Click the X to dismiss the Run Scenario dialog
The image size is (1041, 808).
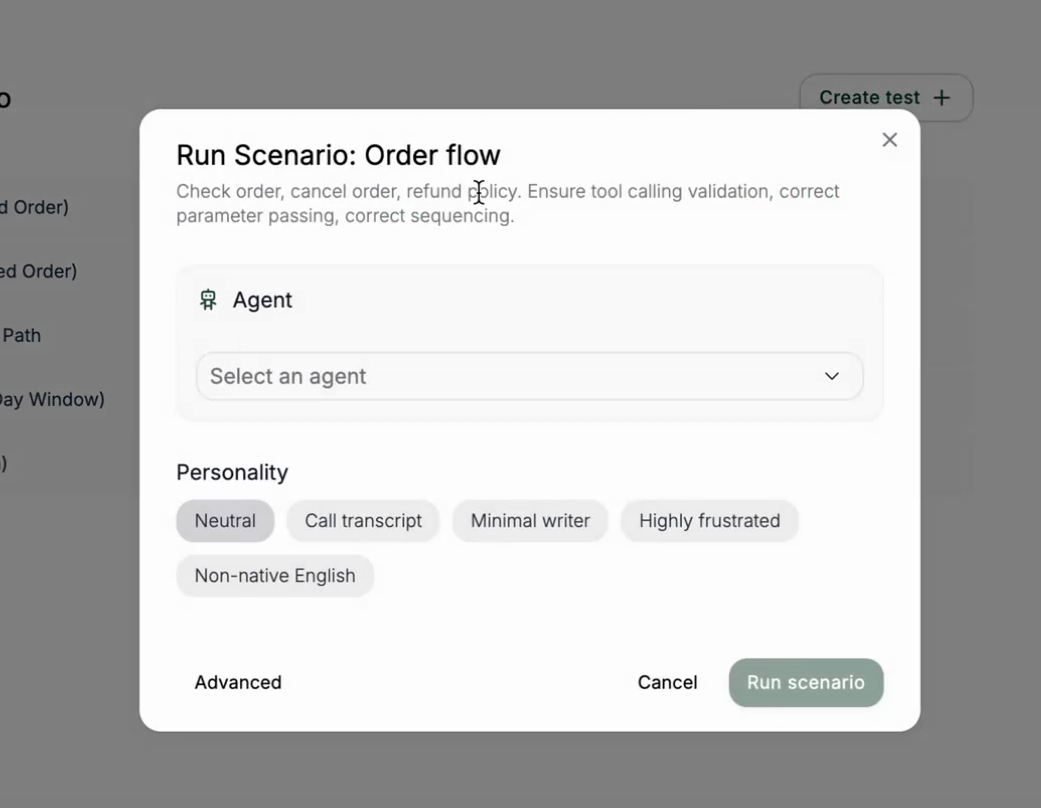coord(889,139)
